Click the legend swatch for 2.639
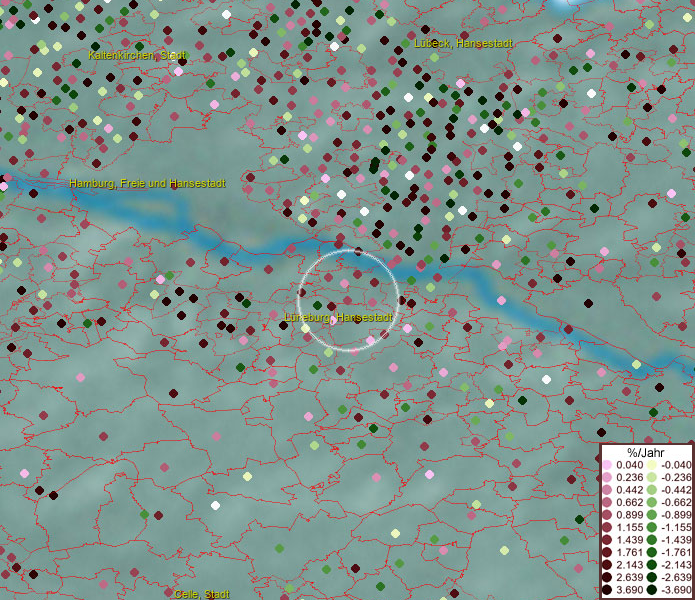The width and height of the screenshot is (695, 600). pyautogui.click(x=607, y=577)
